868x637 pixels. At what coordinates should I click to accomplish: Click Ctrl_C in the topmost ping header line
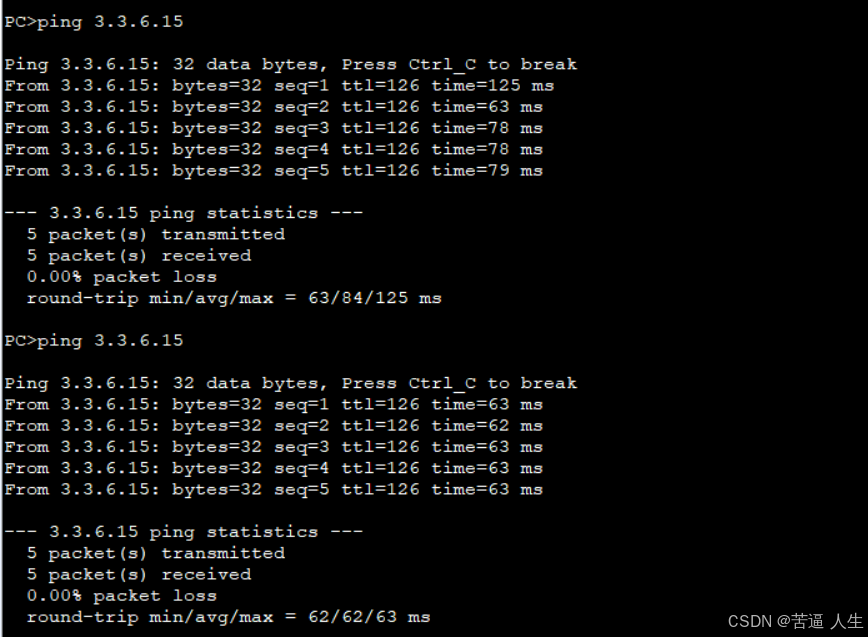[x=442, y=65]
